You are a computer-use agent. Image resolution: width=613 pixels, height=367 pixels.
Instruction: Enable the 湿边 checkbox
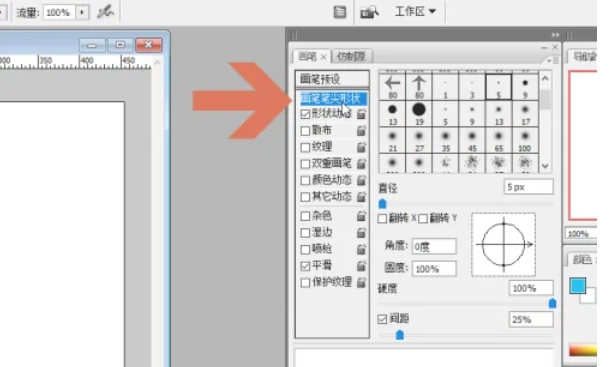click(x=305, y=233)
